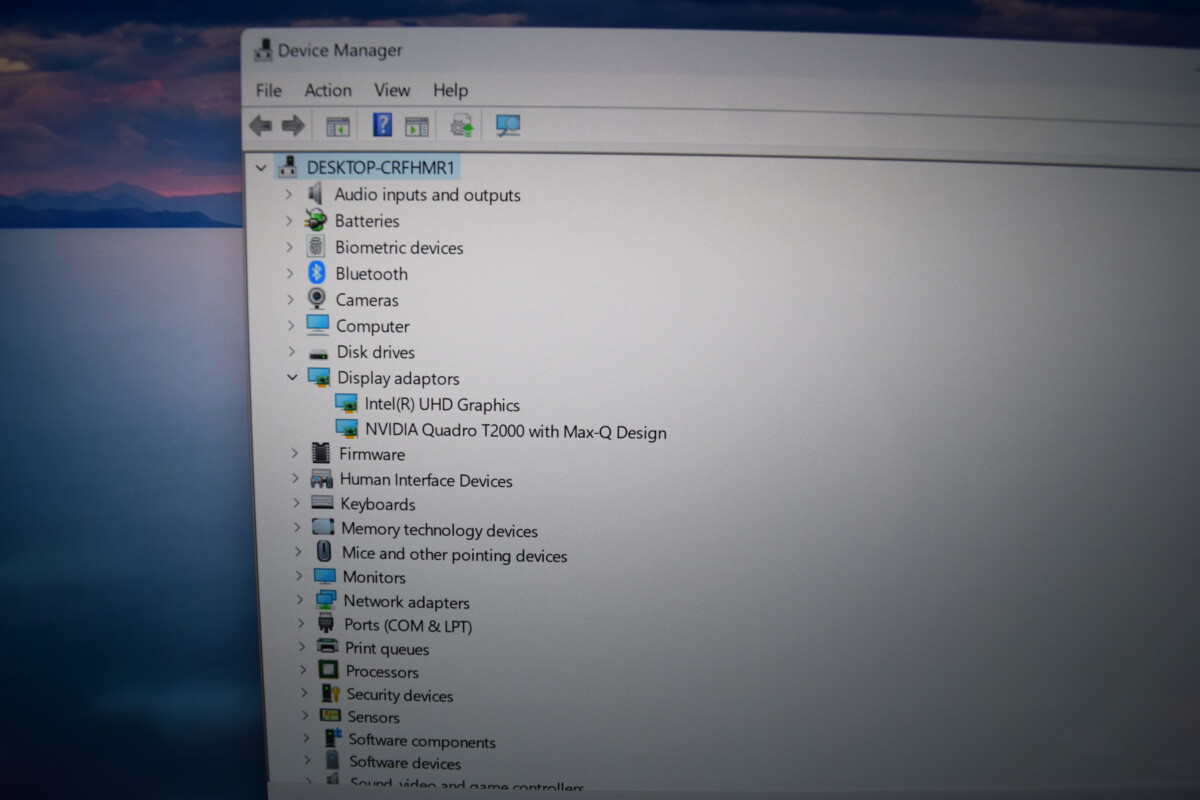Expand the Human Interface Devices category

[295, 479]
